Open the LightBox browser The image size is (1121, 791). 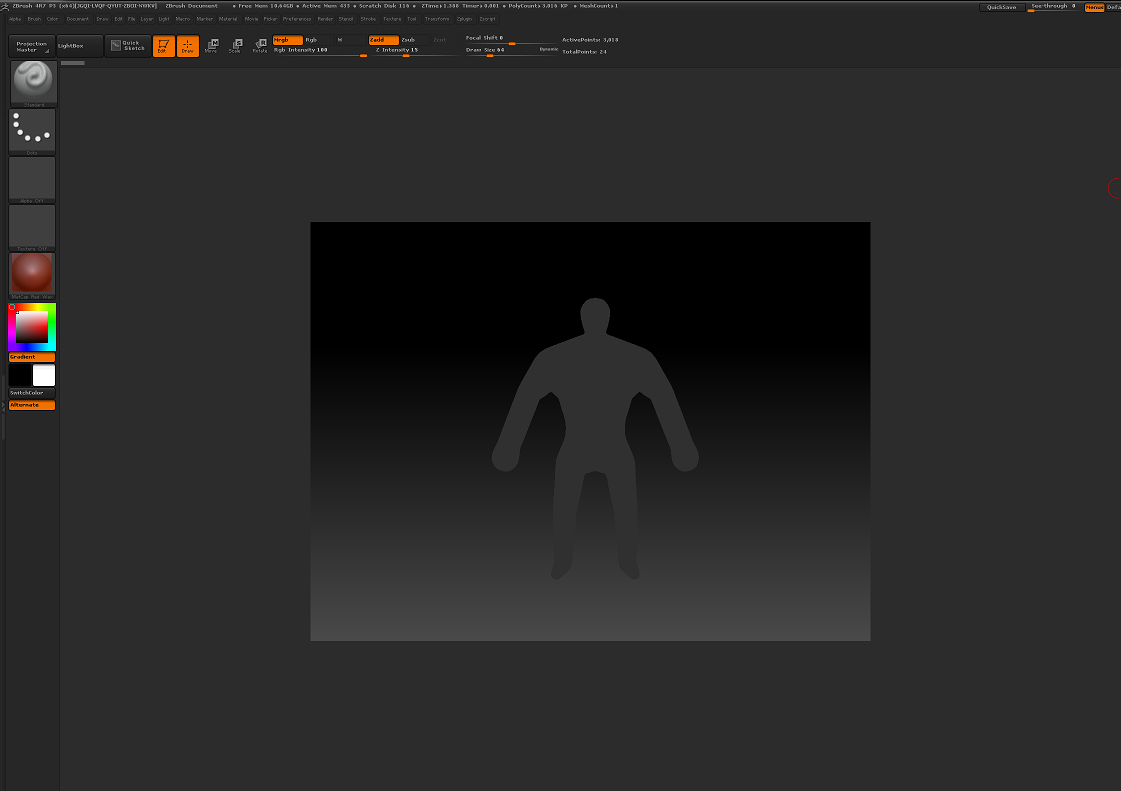(77, 45)
